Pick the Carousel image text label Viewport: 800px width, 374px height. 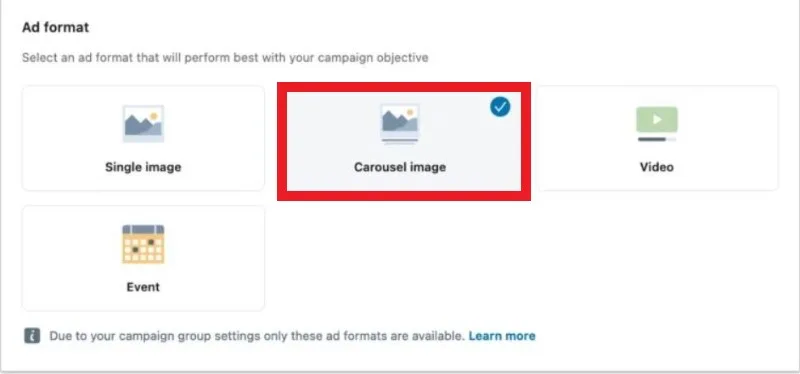pyautogui.click(x=399, y=167)
